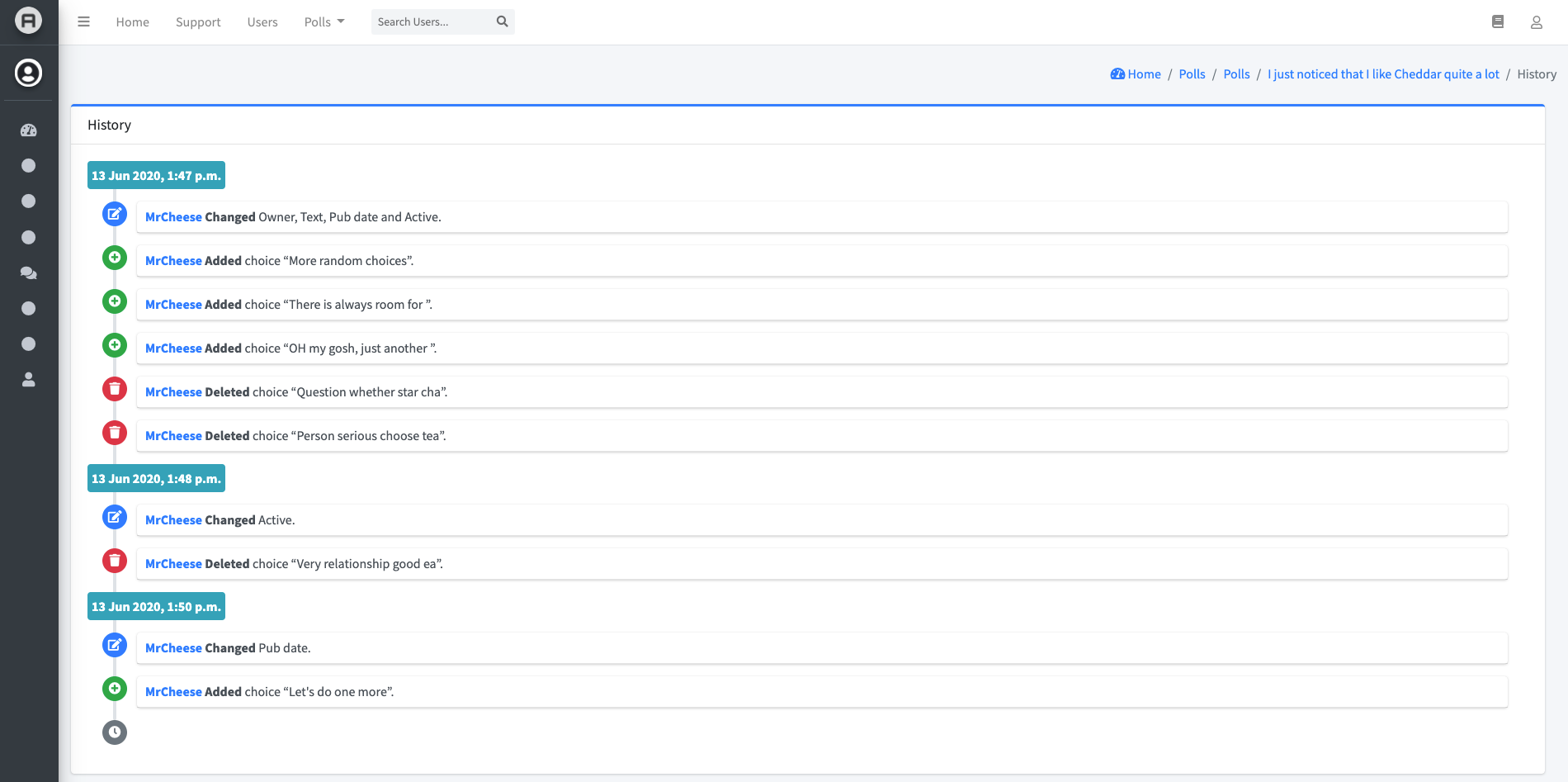The height and width of the screenshot is (782, 1568).
Task: Open the chat bubbles icon in sidebar
Action: coord(29,273)
